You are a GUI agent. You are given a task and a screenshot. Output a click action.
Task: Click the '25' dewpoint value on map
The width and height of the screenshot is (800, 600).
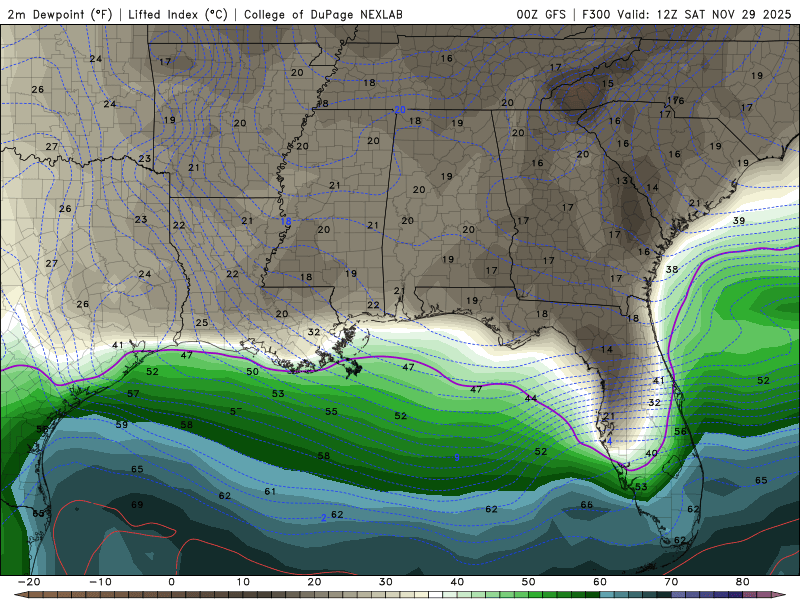[x=202, y=322]
